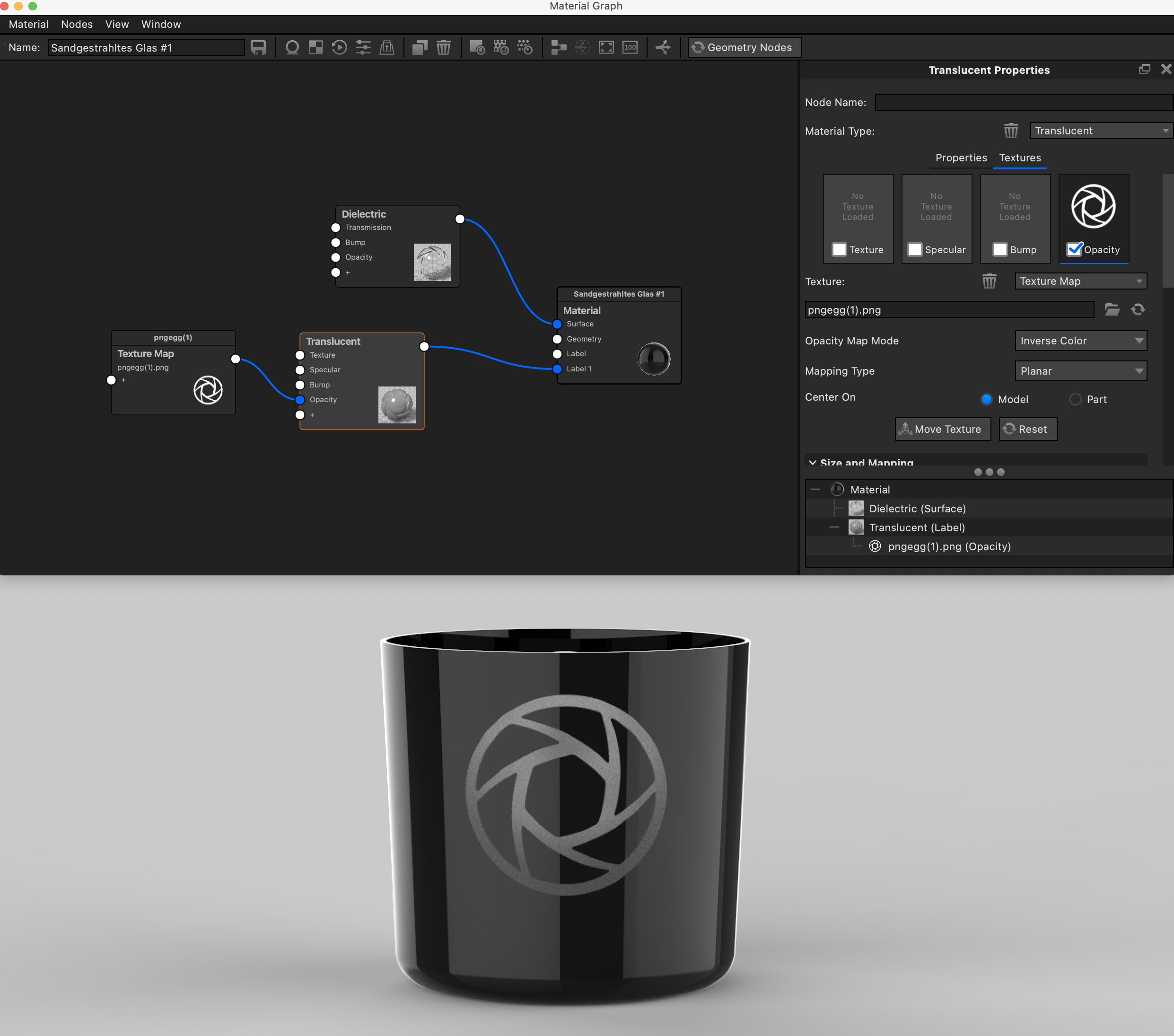Select the Dielectric (Surface) tree row
Screen dimensions: 1174x1036
[989, 508]
